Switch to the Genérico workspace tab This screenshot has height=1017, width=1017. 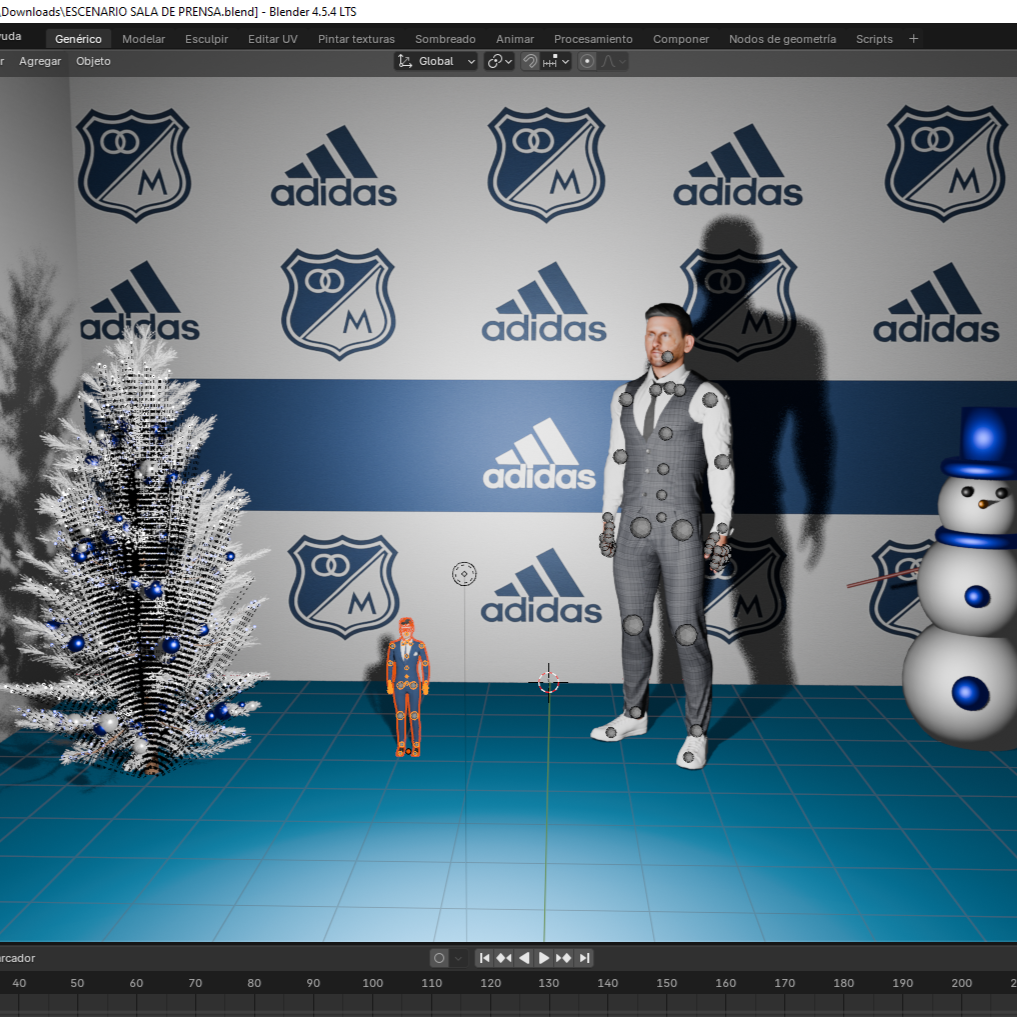[78, 39]
